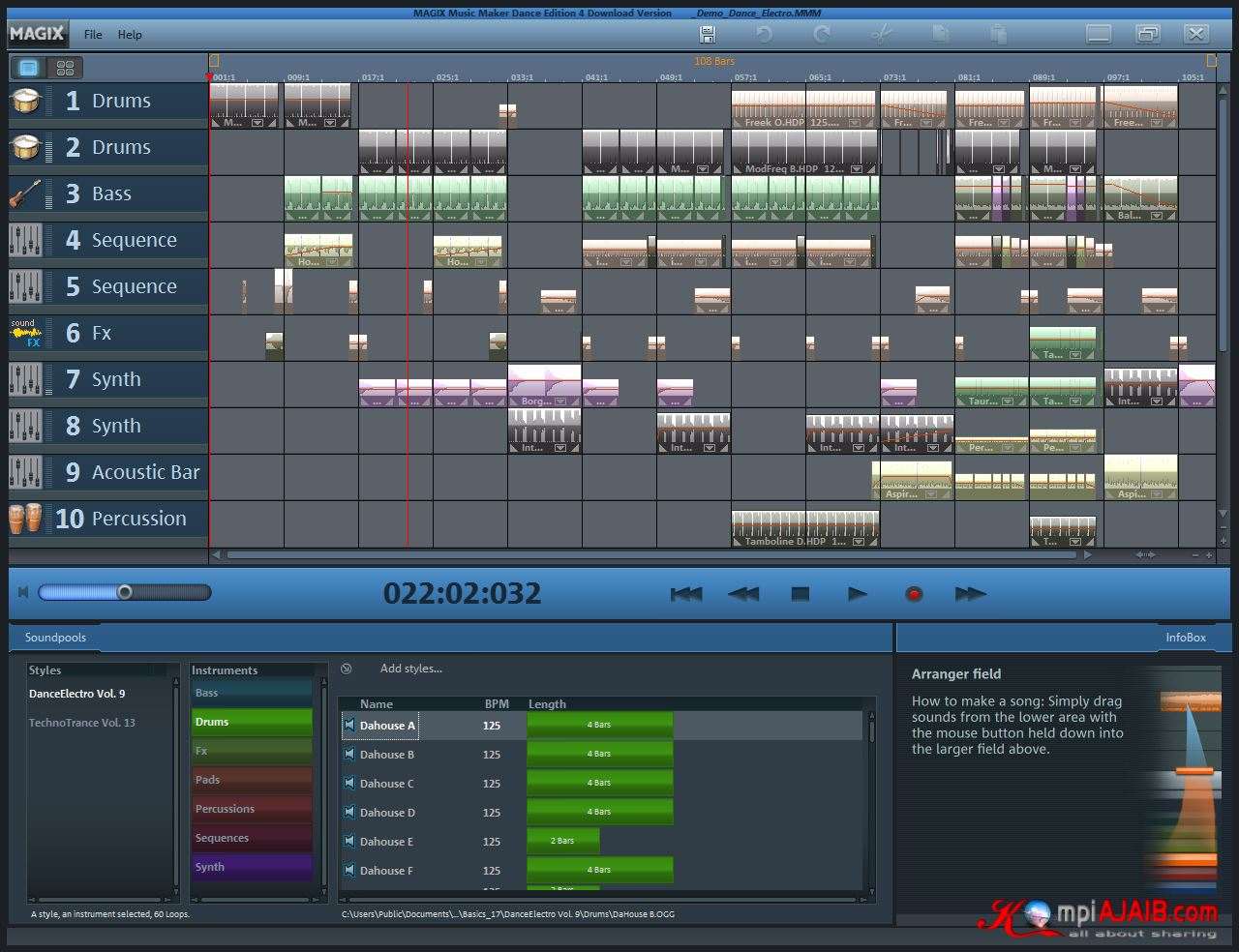Jump to the song start
Screen dimensions: 1239x952
pyautogui.click(x=686, y=594)
